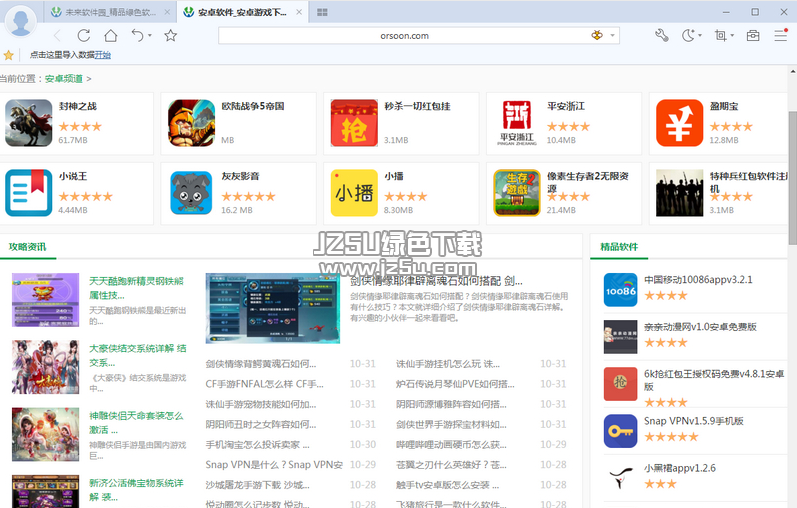Open 神雕侠侣天命套装 article link
Screen dimensions: 797x508
point(136,423)
